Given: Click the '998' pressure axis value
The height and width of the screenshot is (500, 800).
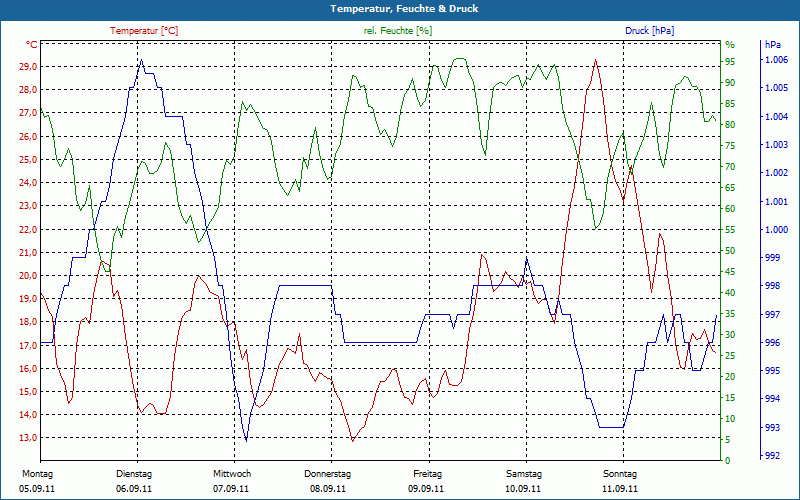Looking at the screenshot, I should pyautogui.click(x=772, y=286).
